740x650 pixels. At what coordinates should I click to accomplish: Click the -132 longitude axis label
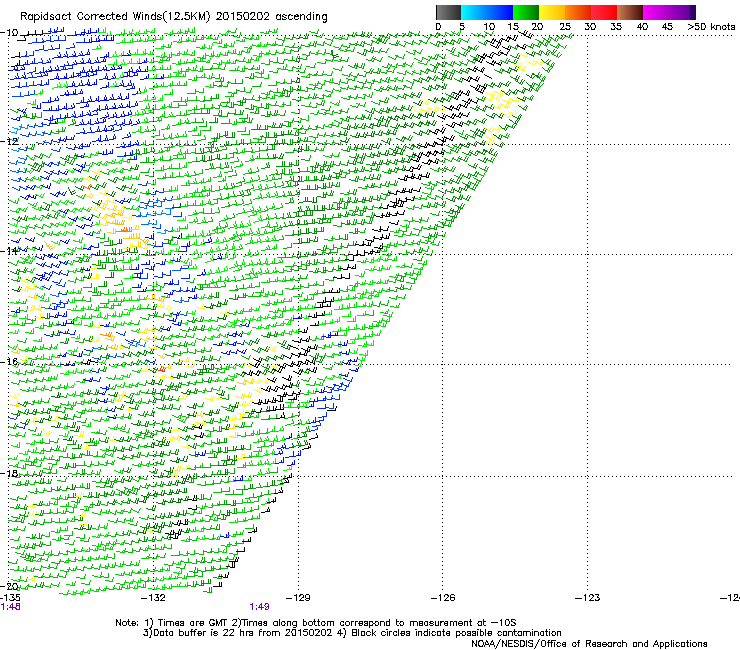[x=154, y=598]
